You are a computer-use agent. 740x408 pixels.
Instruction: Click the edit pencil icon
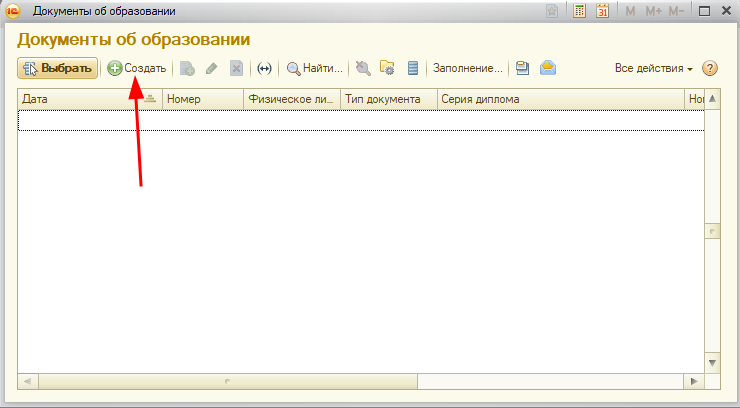click(211, 68)
